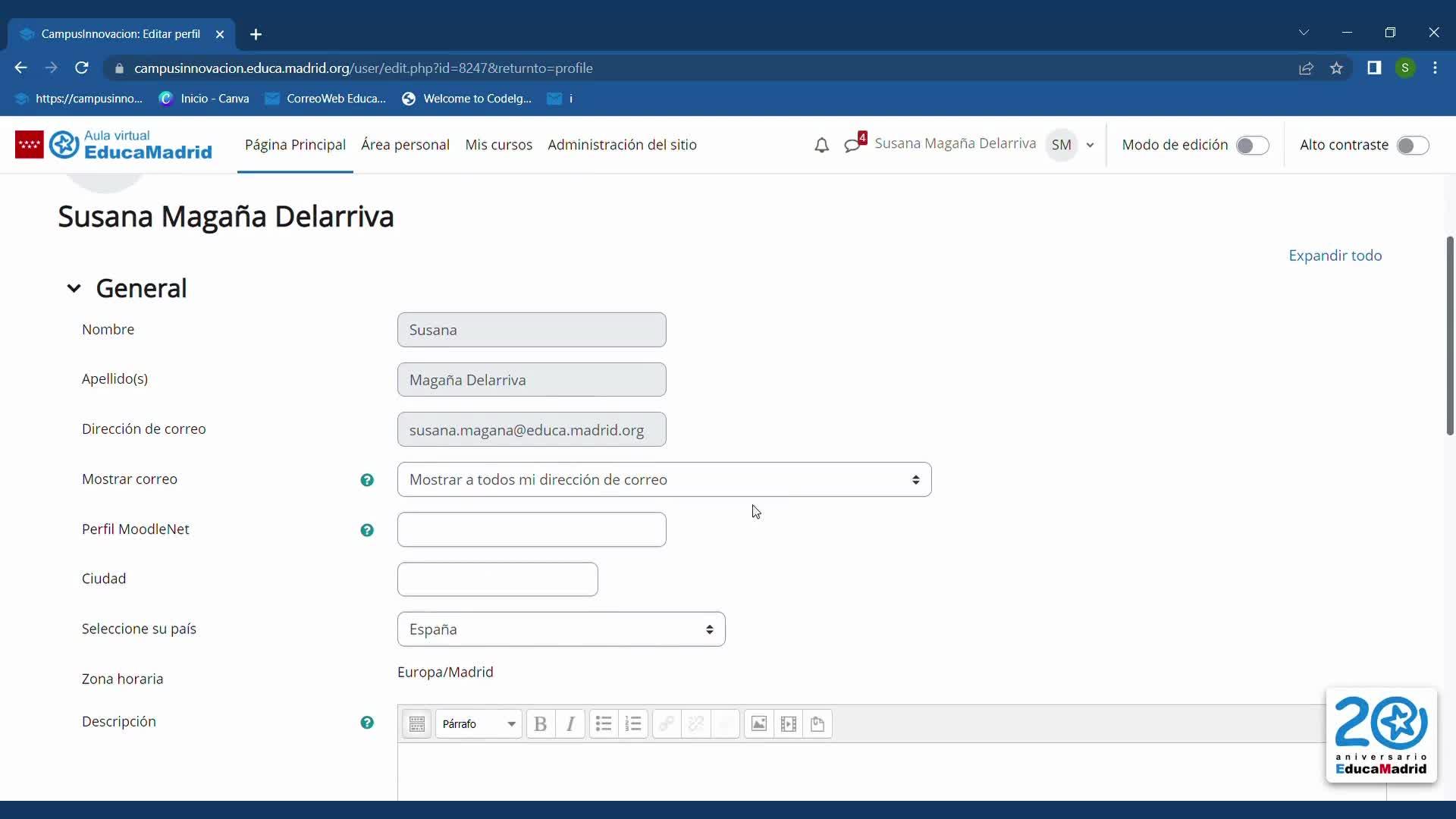Click the insert image icon
The width and height of the screenshot is (1456, 819).
(758, 724)
